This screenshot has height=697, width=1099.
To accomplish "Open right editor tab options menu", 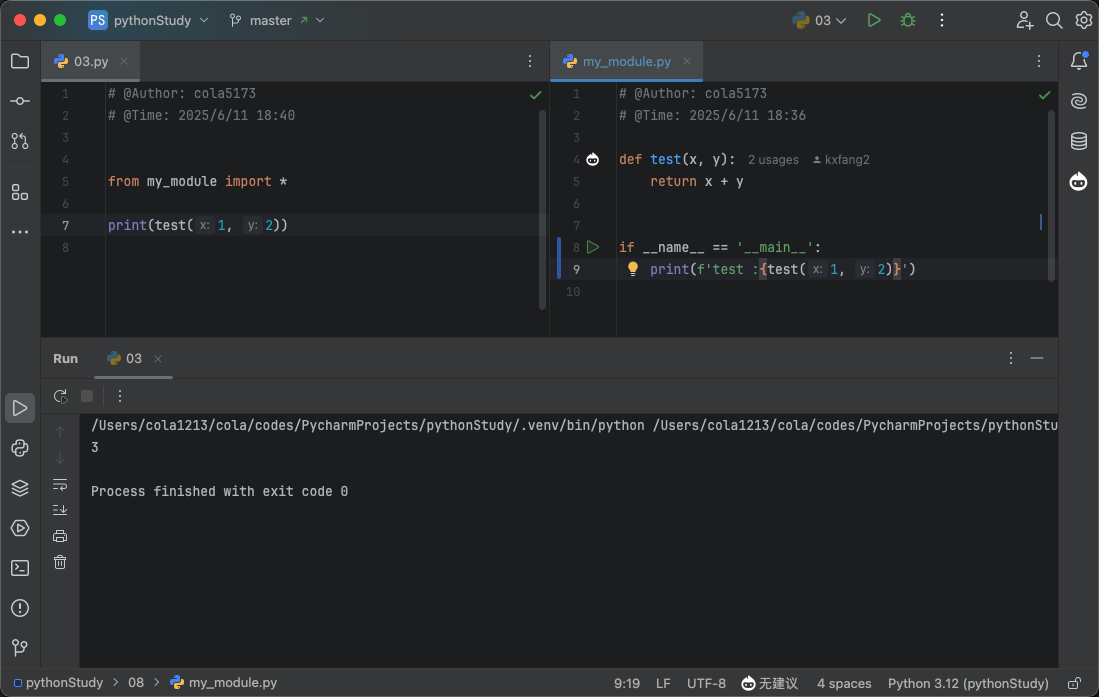I will (1039, 61).
